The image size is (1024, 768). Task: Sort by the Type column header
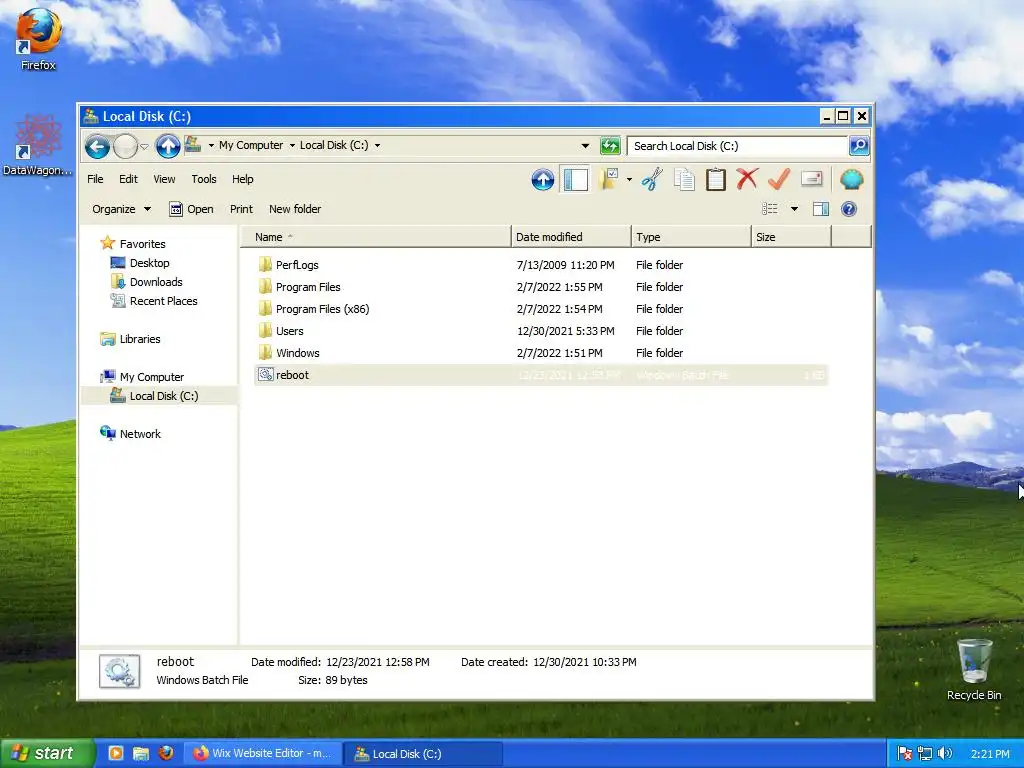point(691,237)
